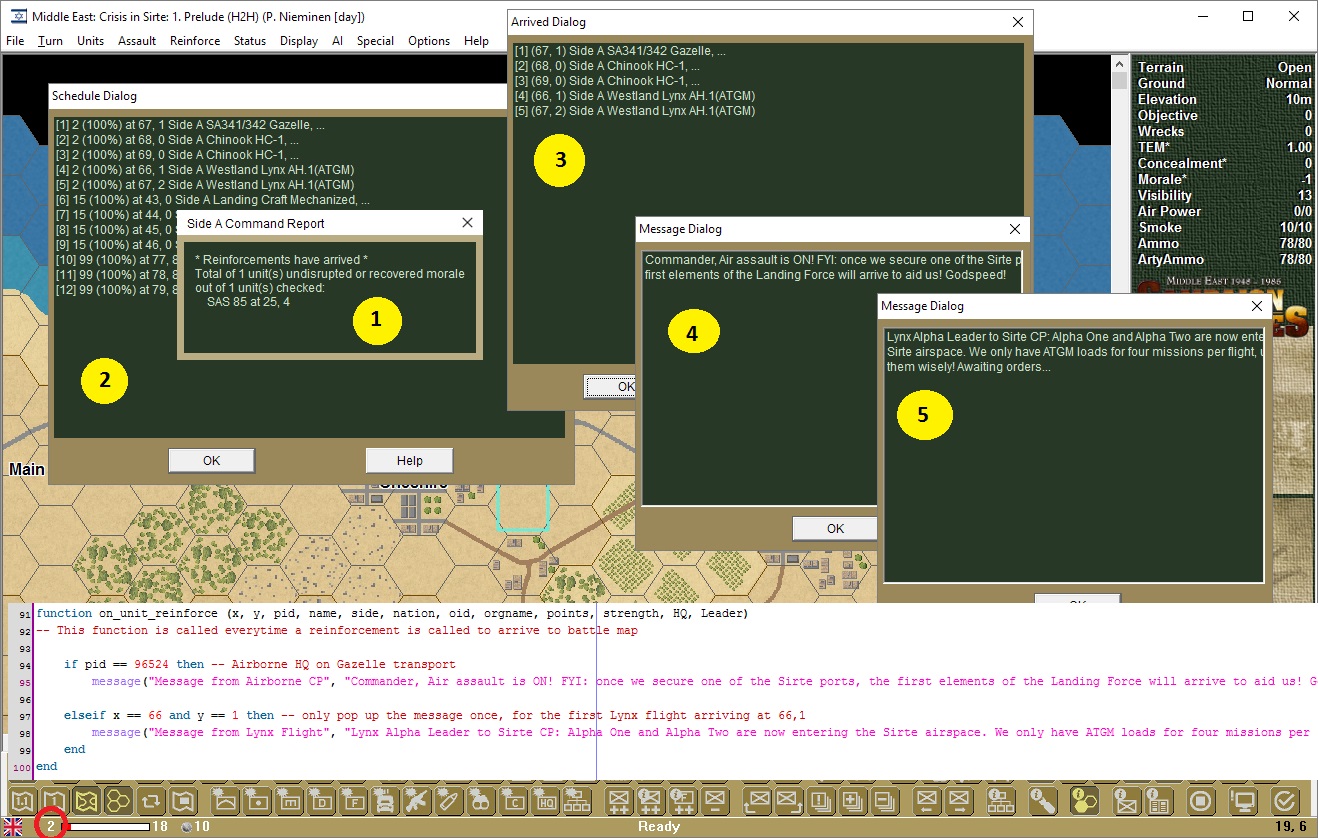Open the Special menu
1318x838 pixels.
point(375,41)
